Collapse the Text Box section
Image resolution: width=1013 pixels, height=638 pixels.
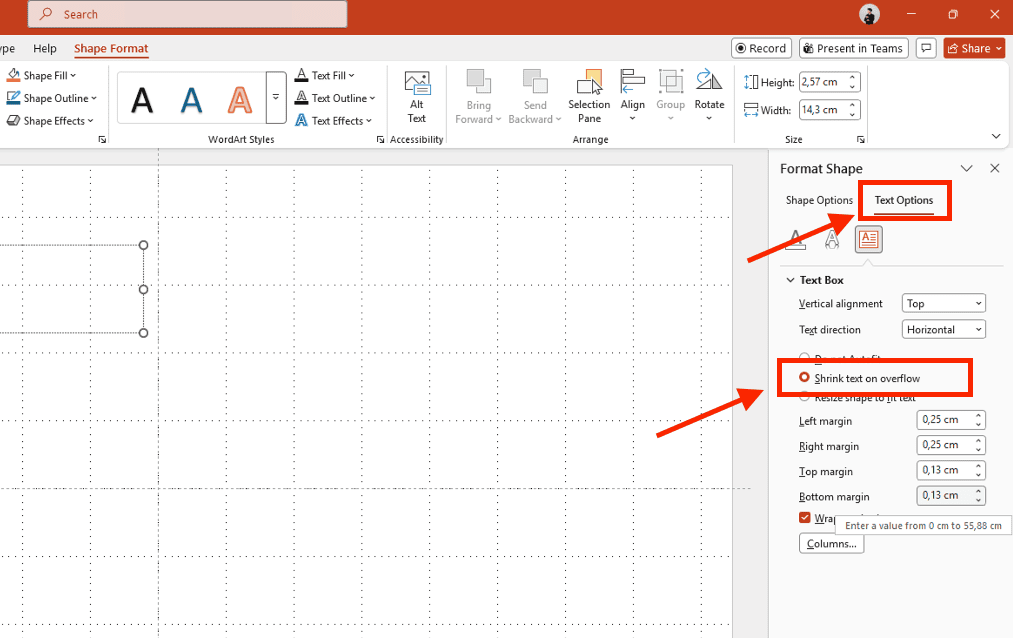point(790,280)
